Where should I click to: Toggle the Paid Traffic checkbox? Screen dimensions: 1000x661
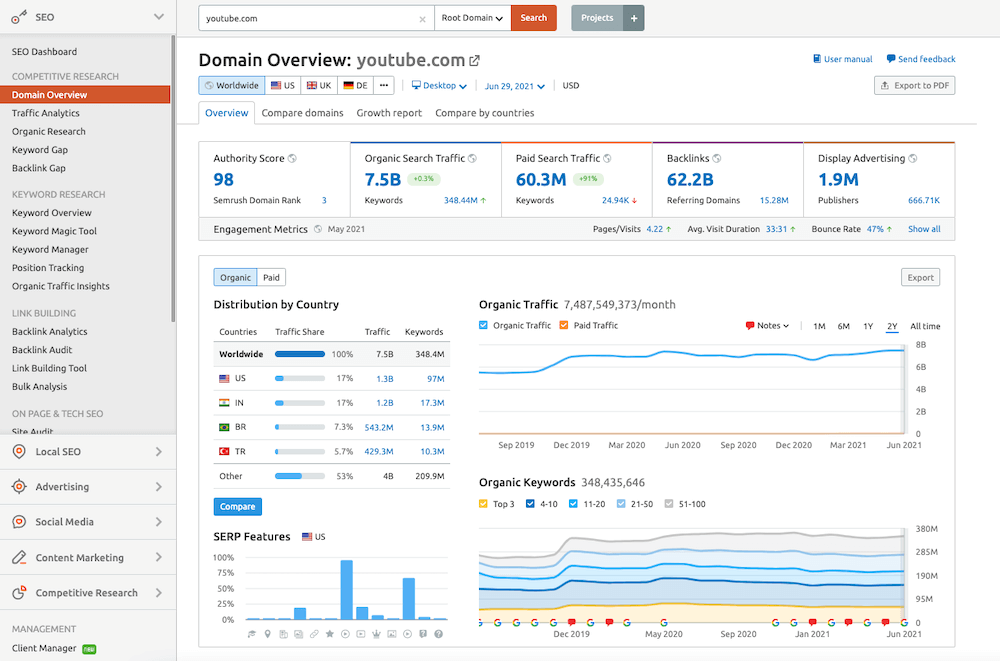pyautogui.click(x=564, y=325)
